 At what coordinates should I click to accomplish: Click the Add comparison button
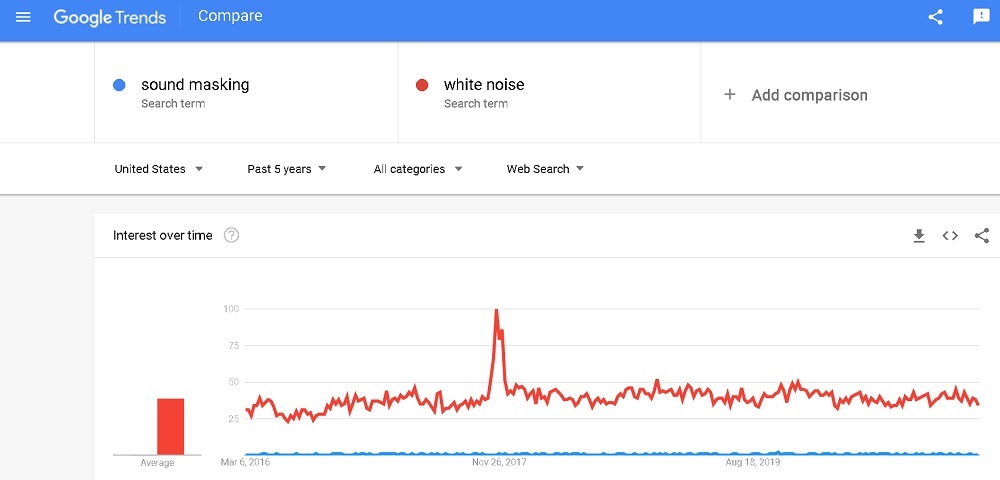pyautogui.click(x=795, y=95)
